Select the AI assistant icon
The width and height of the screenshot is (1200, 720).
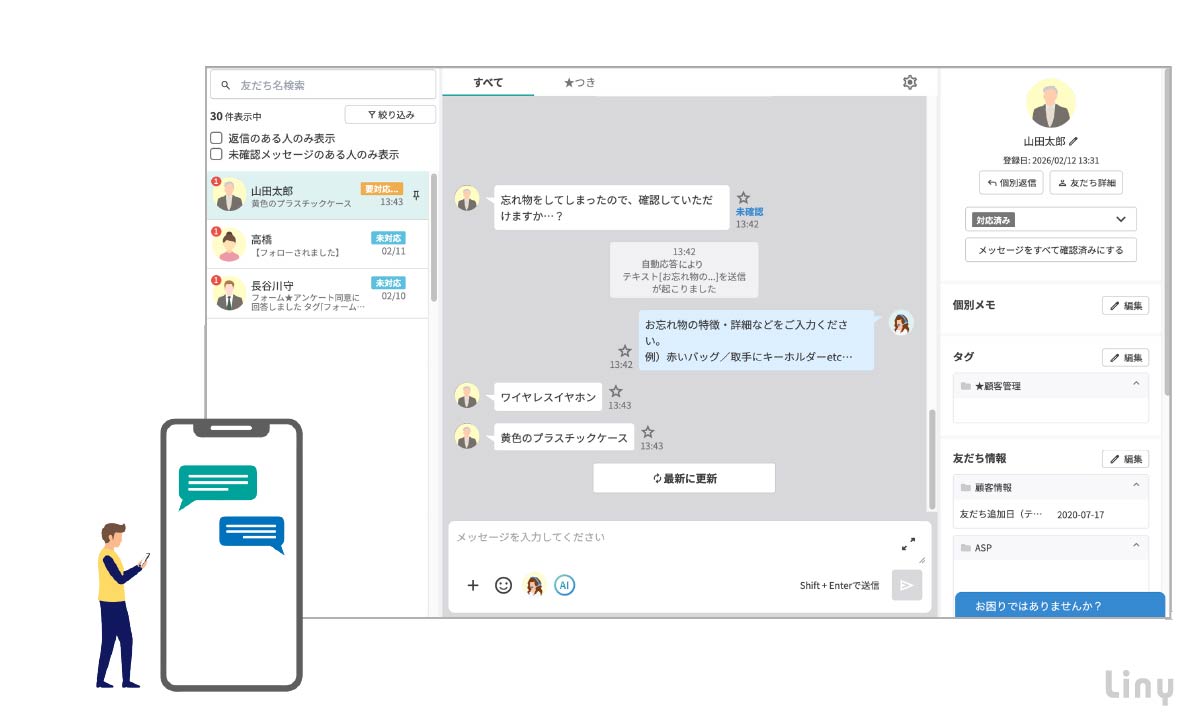click(x=565, y=584)
